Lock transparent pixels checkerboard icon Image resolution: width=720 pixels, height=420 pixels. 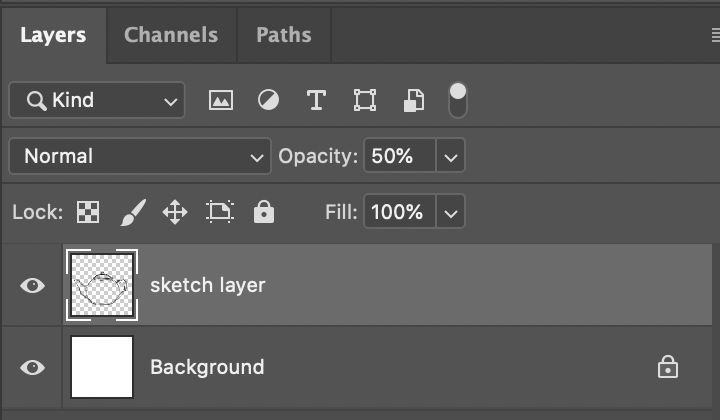click(88, 212)
